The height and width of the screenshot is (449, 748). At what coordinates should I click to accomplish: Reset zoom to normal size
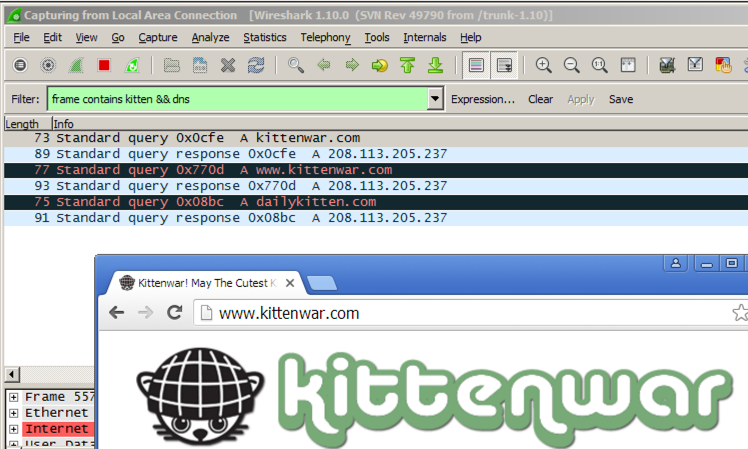pyautogui.click(x=600, y=65)
